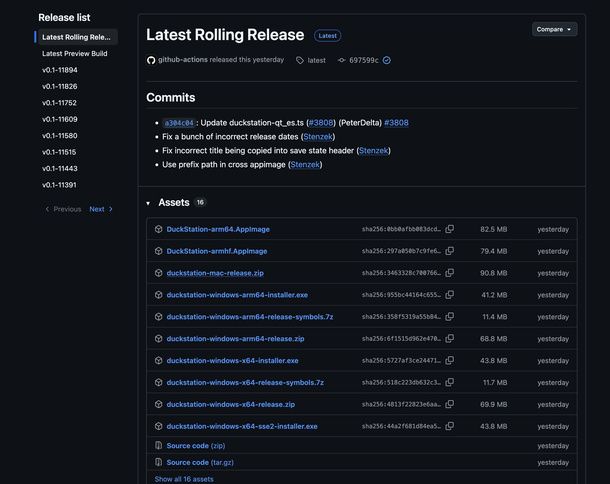Download Source code (zip)
The height and width of the screenshot is (484, 610).
pos(196,445)
